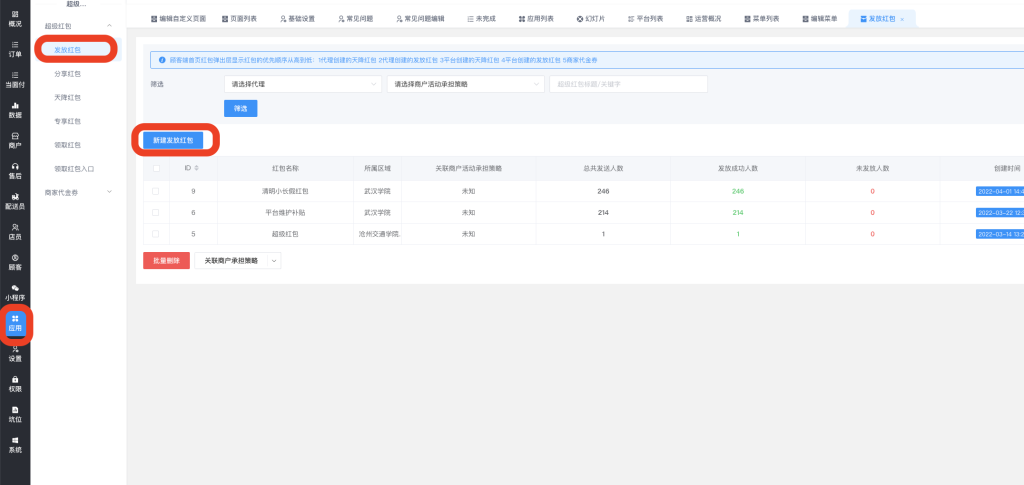Click the 新建发放红包 button
This screenshot has width=1024, height=485.
point(173,140)
